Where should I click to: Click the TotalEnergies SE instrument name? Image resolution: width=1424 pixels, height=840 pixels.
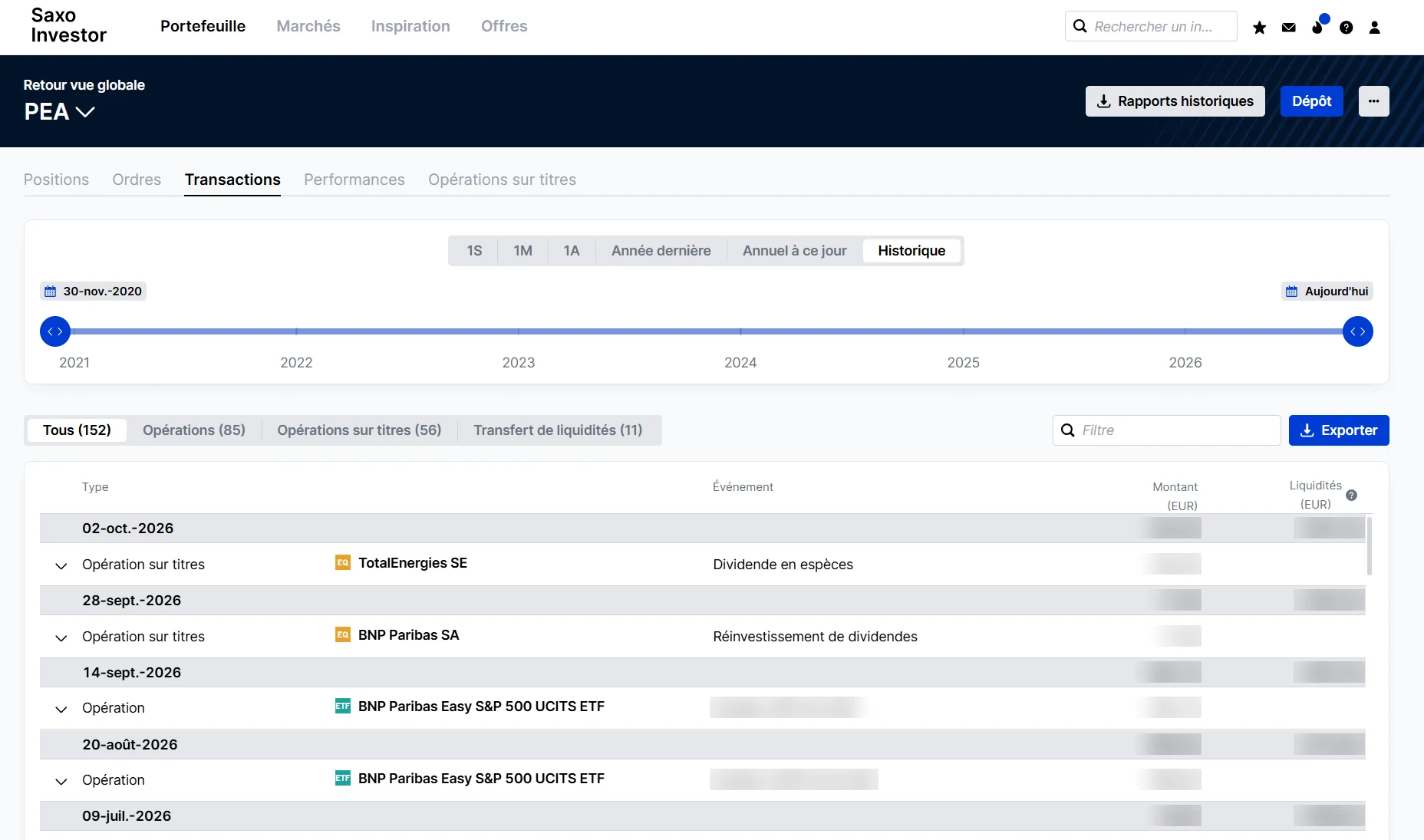(413, 563)
